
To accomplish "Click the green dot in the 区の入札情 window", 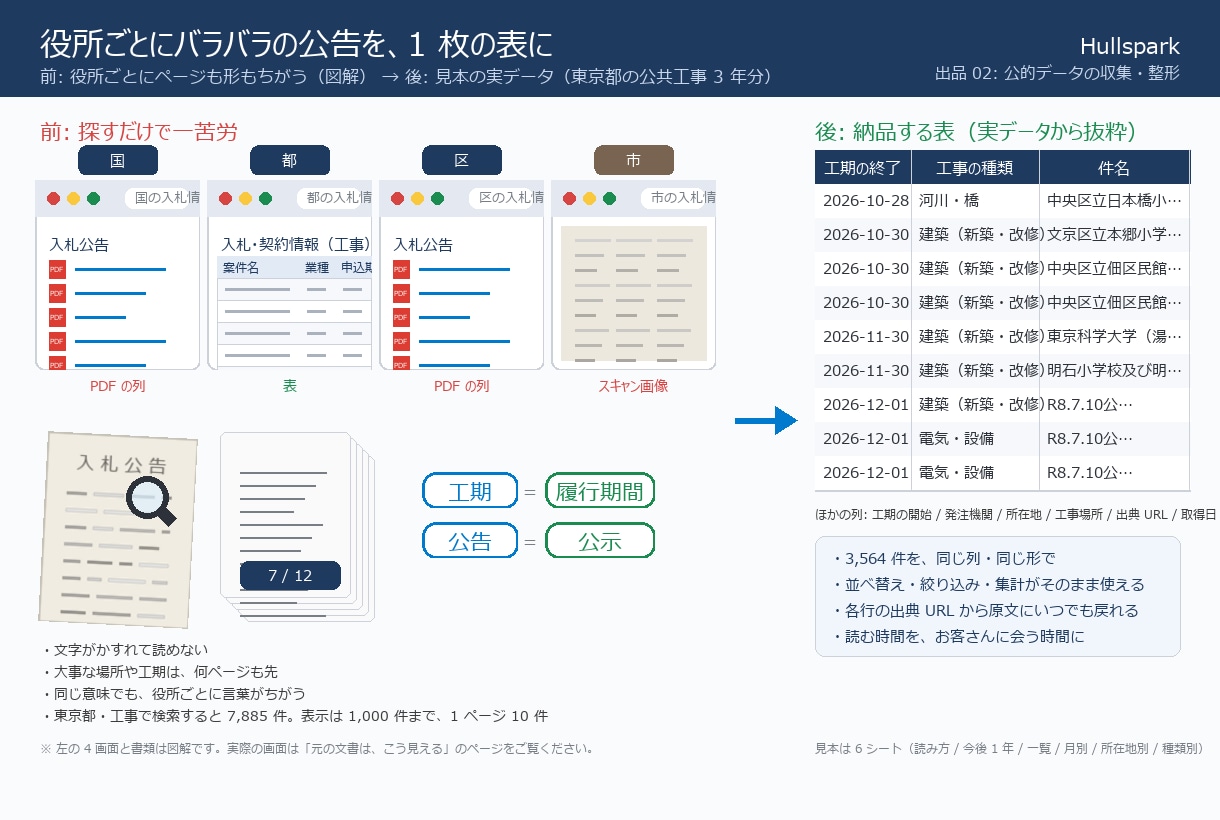I will (x=438, y=199).
